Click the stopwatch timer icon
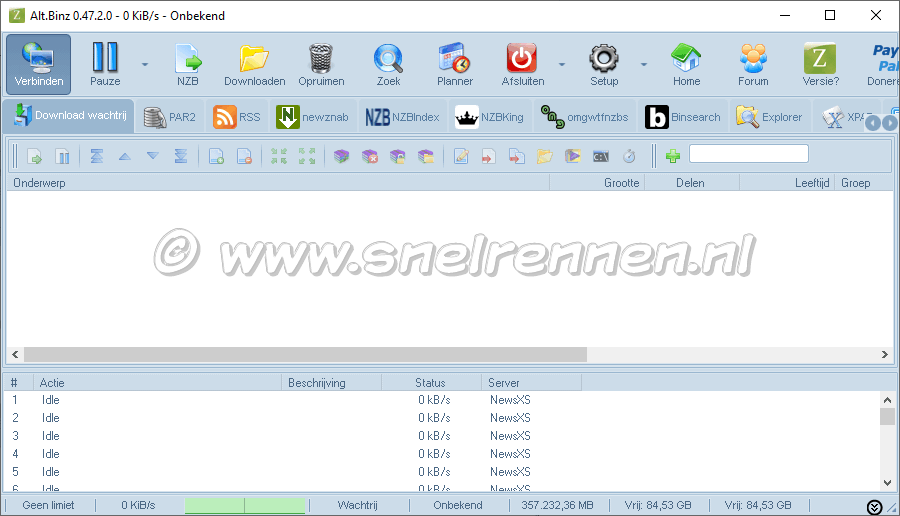 (629, 156)
